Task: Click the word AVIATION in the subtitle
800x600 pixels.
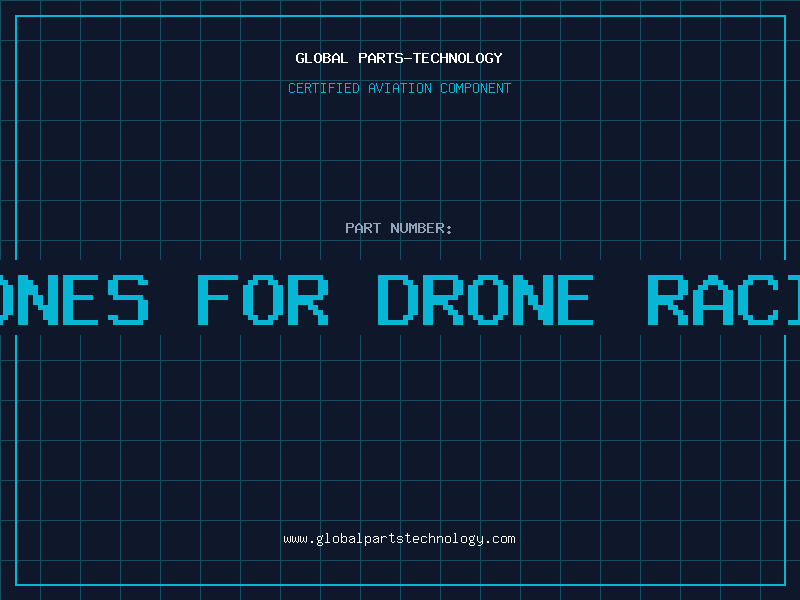Action: pos(400,88)
